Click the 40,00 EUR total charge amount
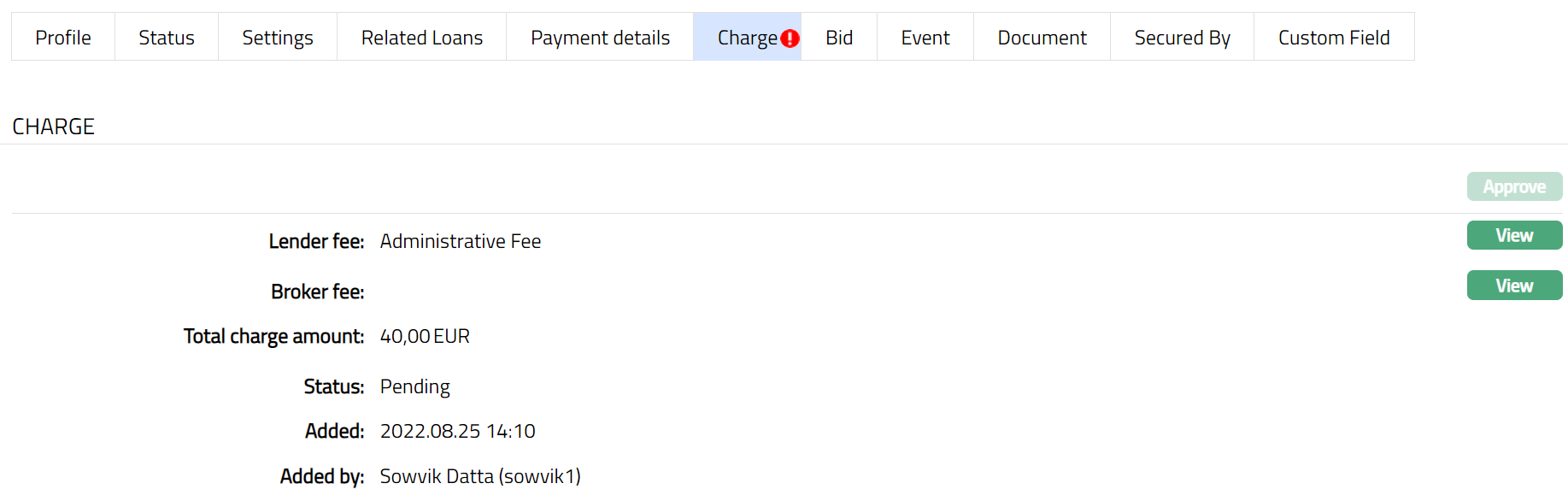Viewport: 1568px width, 501px height. coord(425,337)
